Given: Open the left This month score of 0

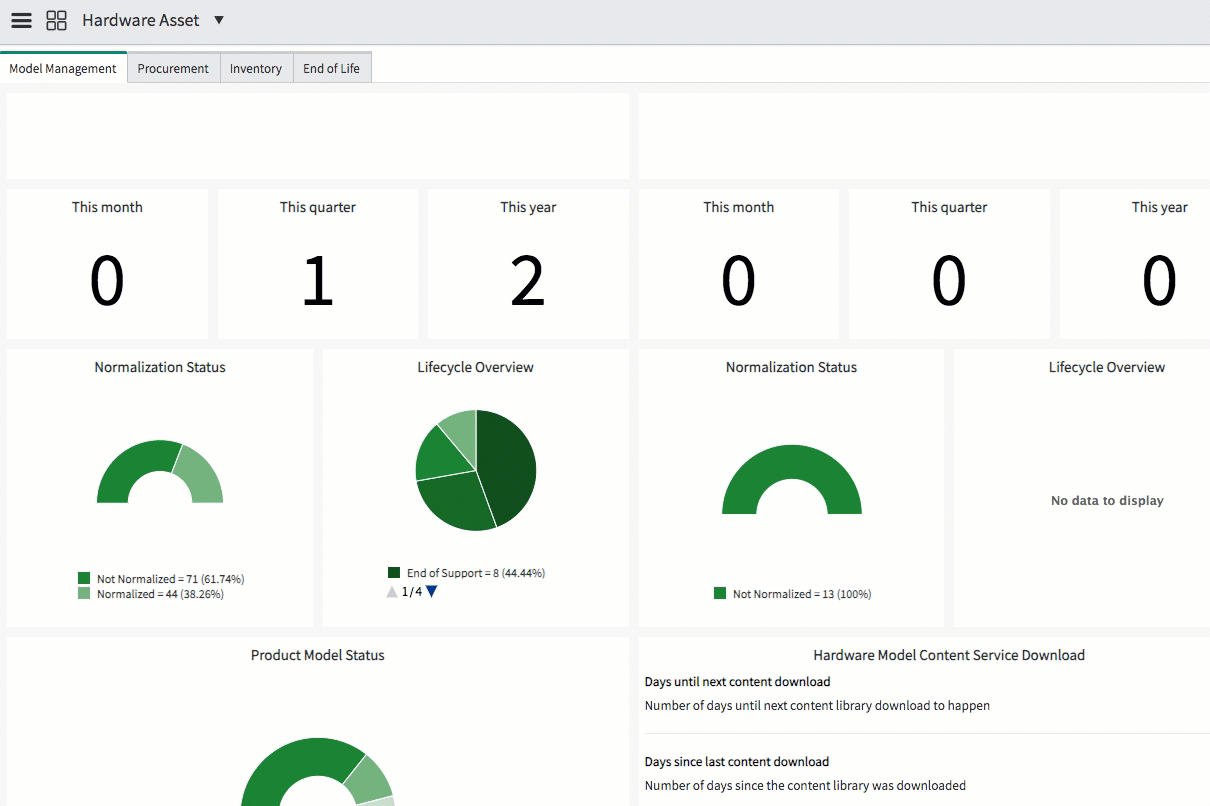Looking at the screenshot, I should (x=107, y=281).
